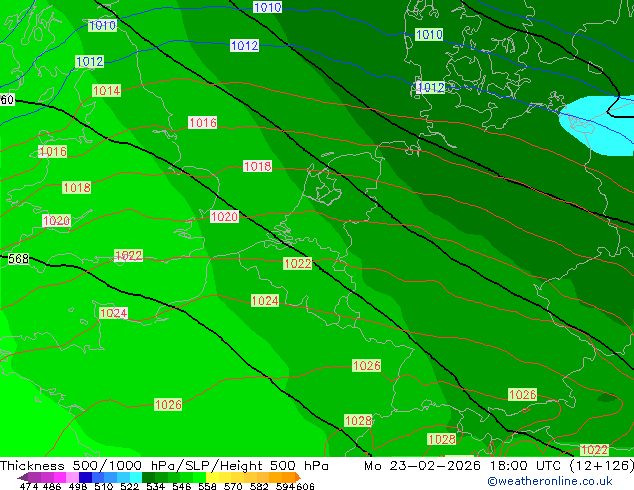Pick the bright yellow swatch above 558
The height and width of the screenshot is (490, 634).
212,477
